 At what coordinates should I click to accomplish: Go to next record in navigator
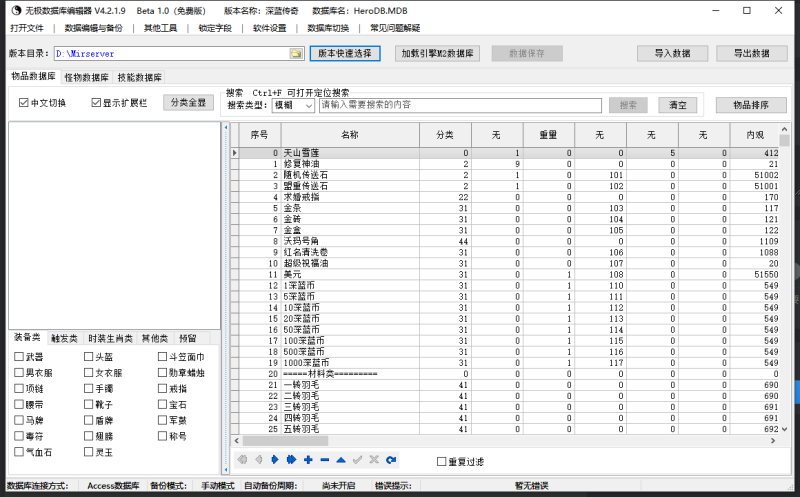[275, 460]
